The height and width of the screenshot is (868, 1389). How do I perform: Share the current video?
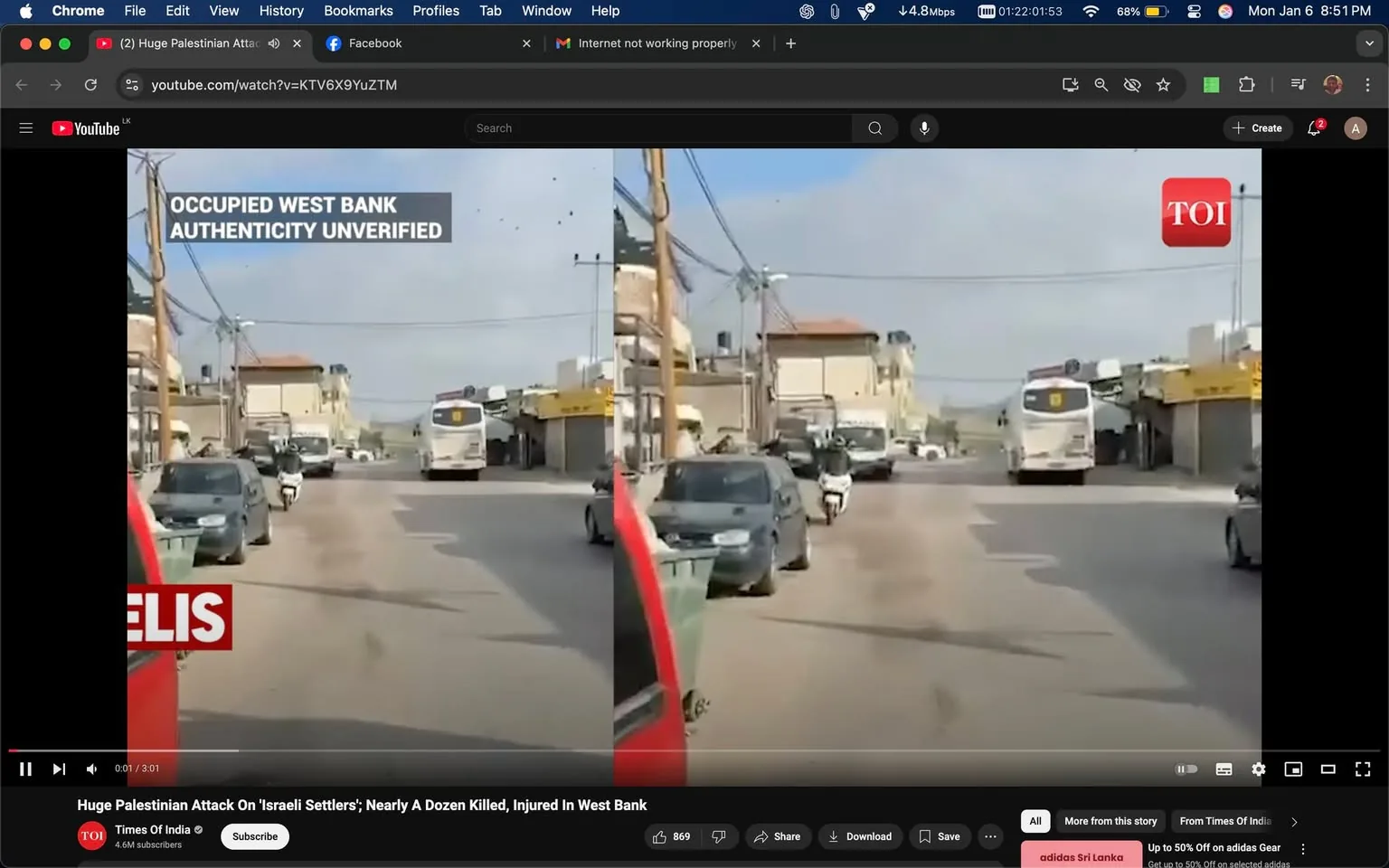(x=778, y=836)
